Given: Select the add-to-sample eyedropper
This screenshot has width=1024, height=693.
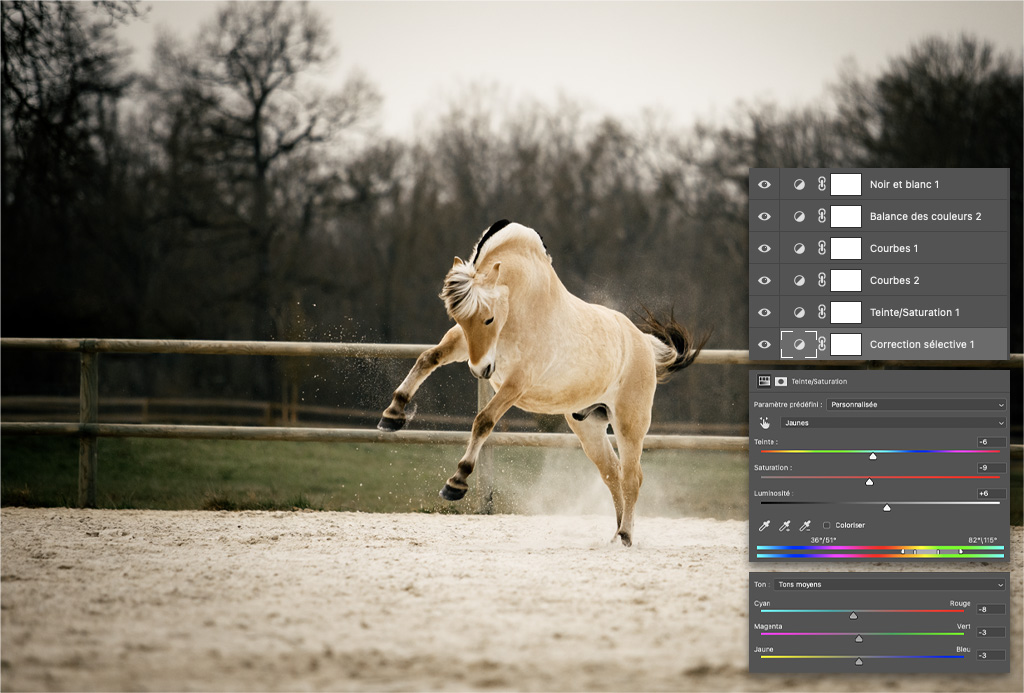Looking at the screenshot, I should pyautogui.click(x=785, y=525).
